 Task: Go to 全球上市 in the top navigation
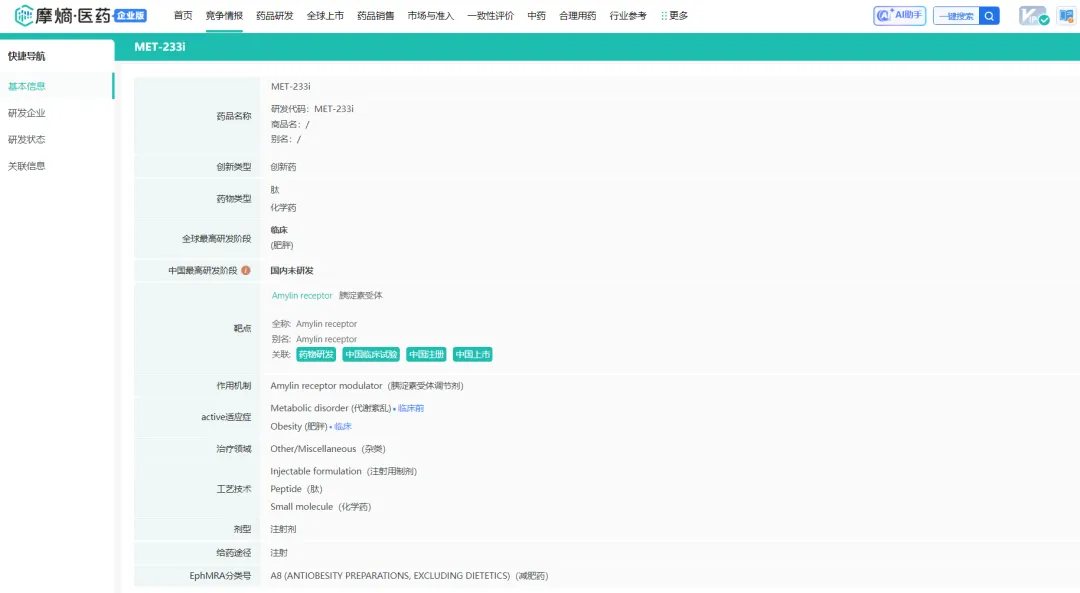325,16
